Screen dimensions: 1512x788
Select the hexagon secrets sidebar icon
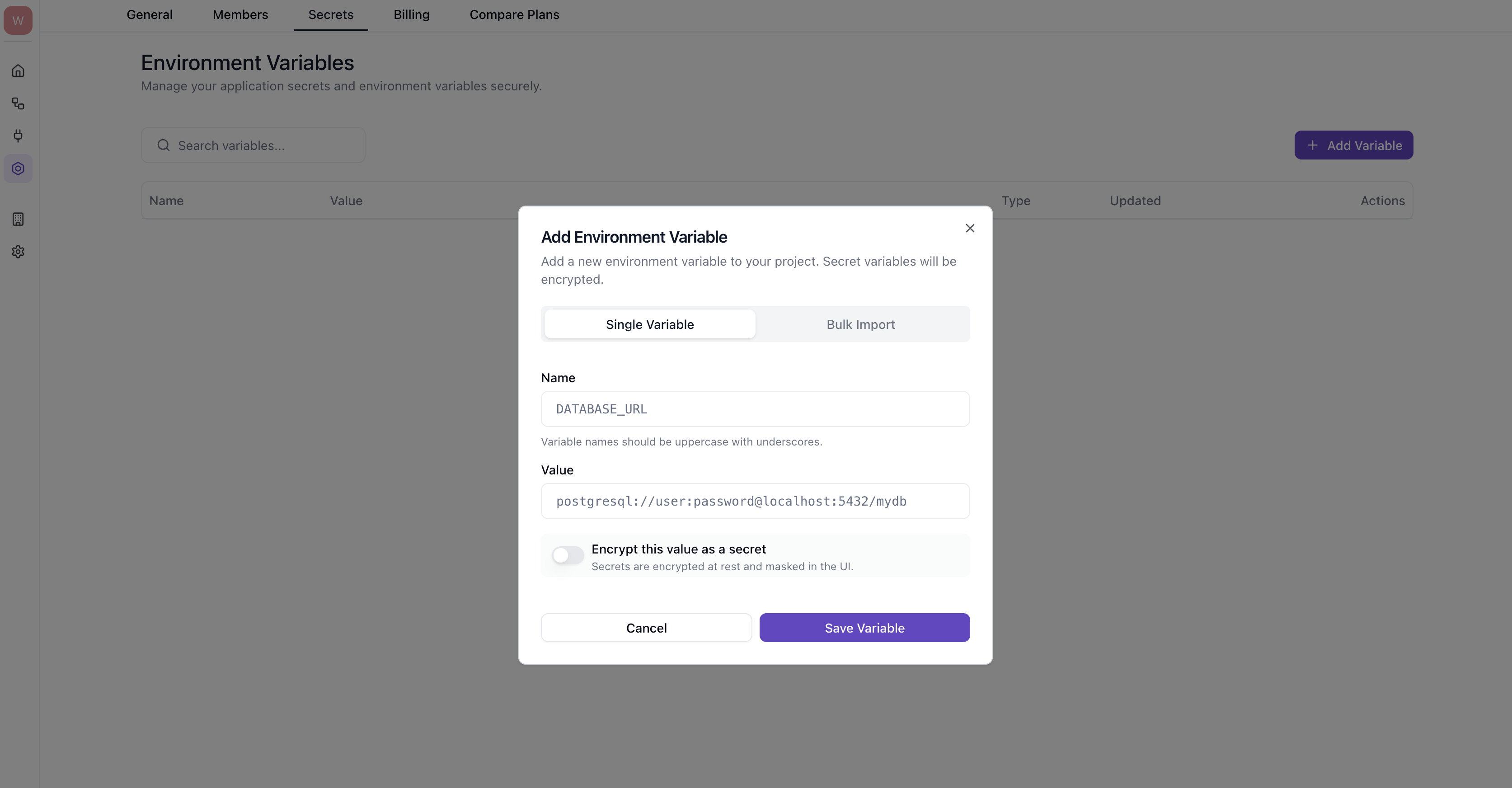tap(18, 169)
